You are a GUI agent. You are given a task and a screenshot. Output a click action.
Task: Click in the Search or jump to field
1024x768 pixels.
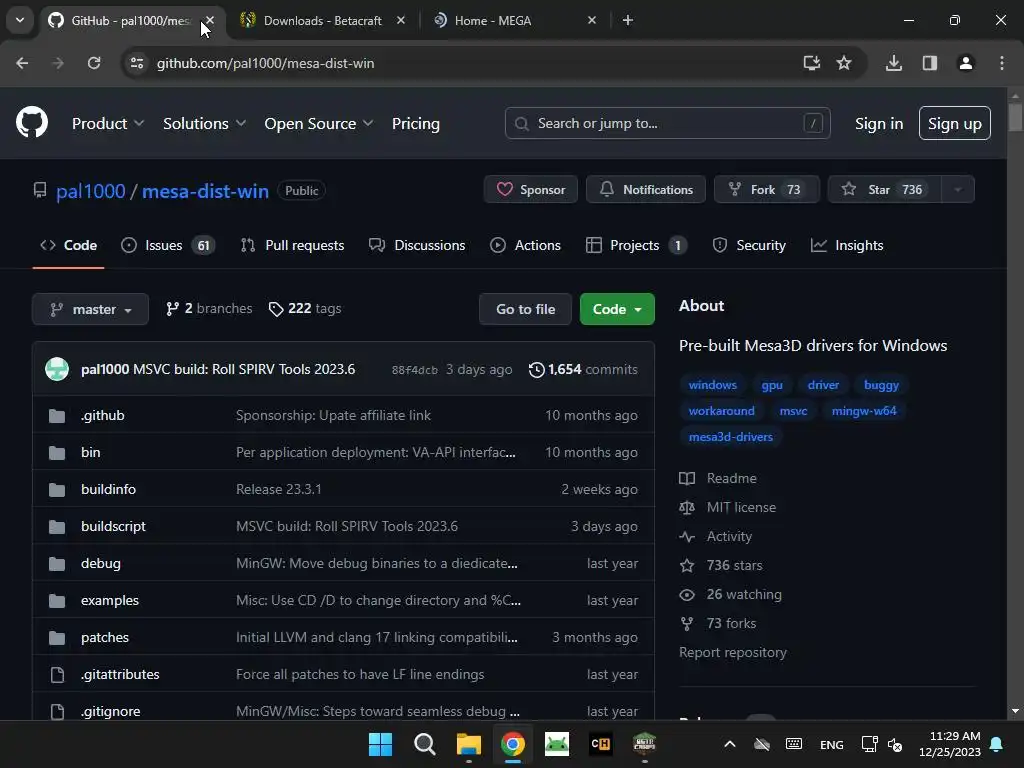667,123
